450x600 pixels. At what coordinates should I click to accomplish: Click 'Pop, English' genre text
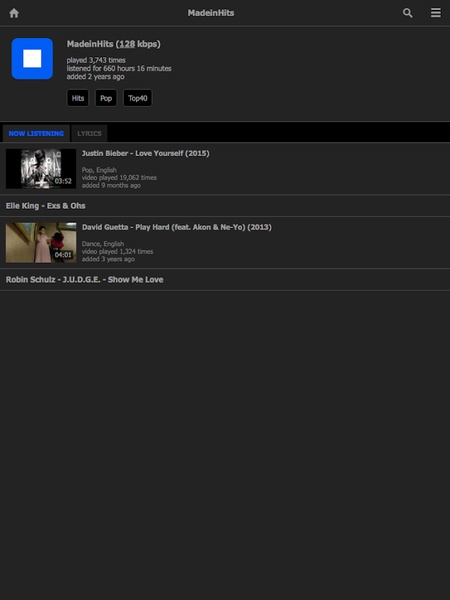99,170
